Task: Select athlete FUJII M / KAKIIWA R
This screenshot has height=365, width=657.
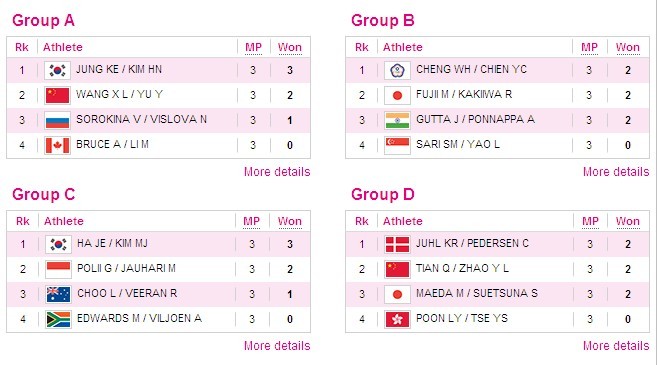Action: point(464,94)
